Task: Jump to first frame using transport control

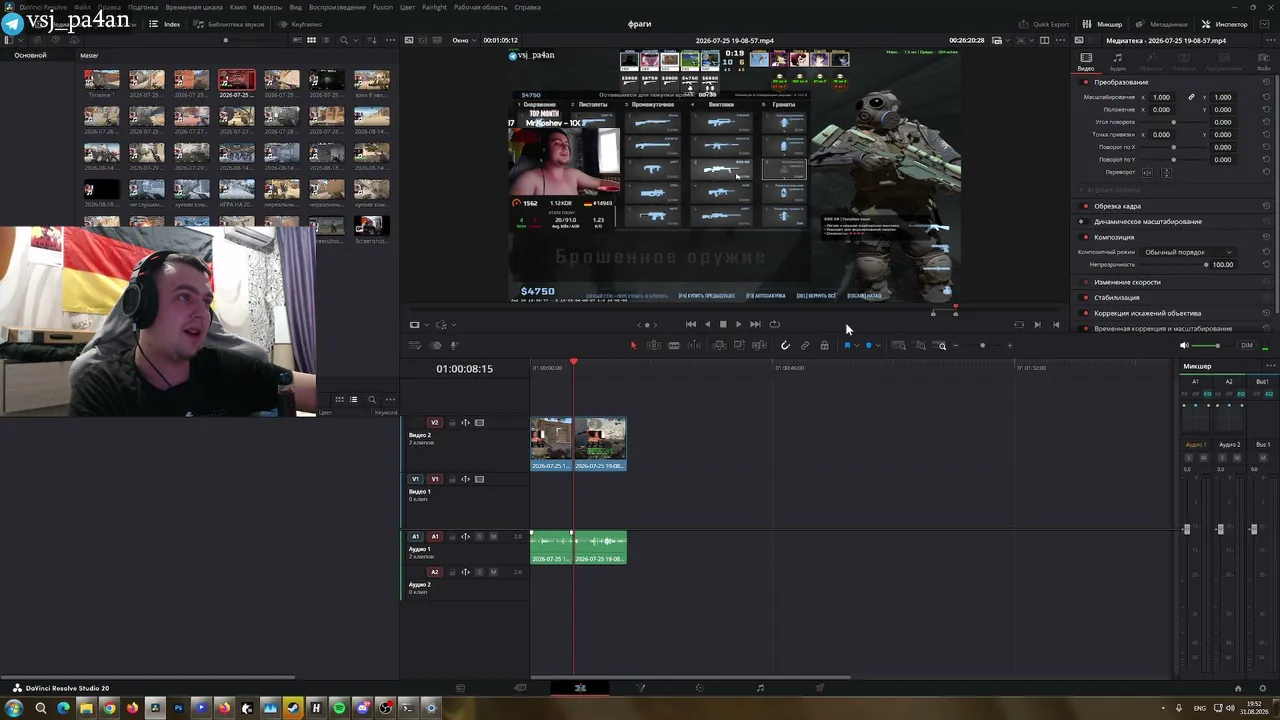Action: (x=690, y=324)
